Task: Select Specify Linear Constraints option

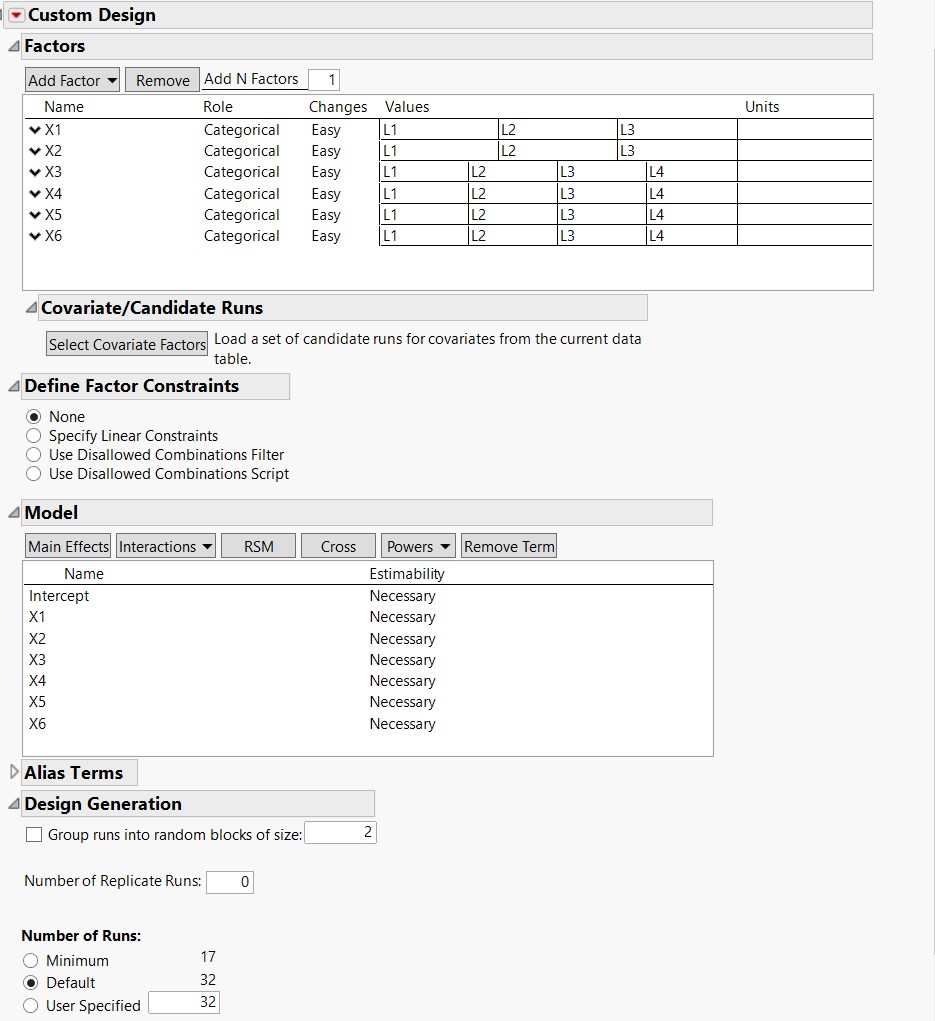Action: [33, 436]
